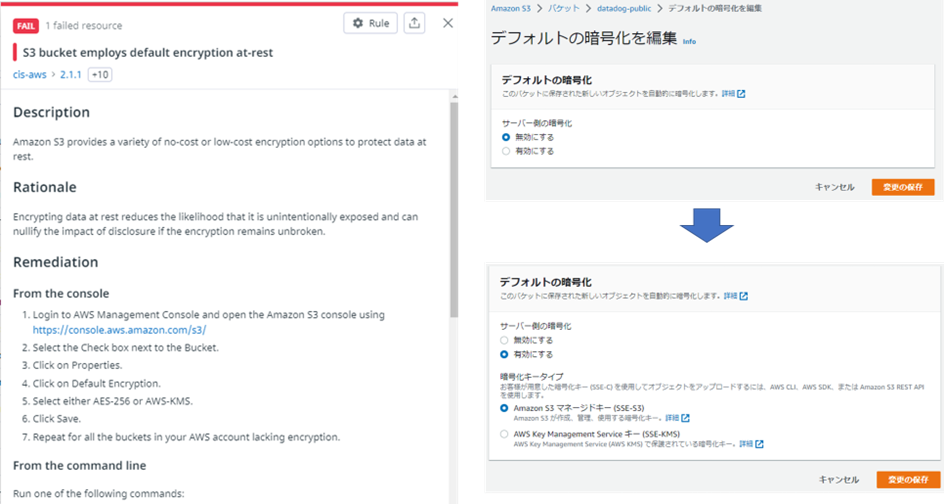Click the share/export icon button
Viewport: 944px width, 504px height.
point(414,23)
